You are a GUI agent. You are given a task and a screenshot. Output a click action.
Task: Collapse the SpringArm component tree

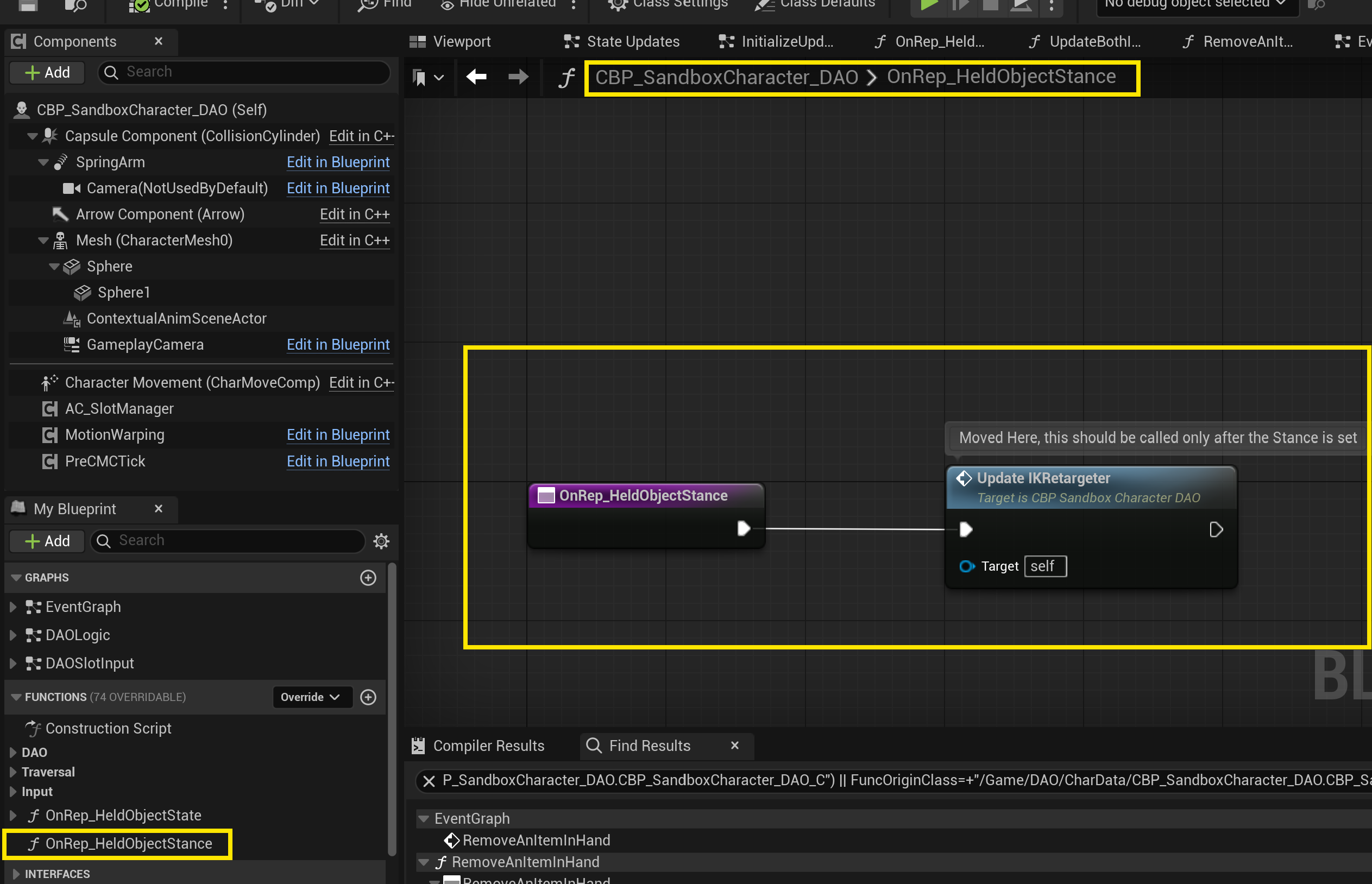pos(43,162)
